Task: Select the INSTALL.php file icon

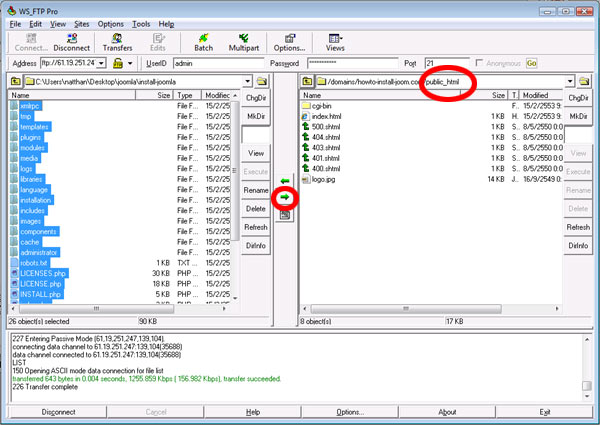Action: (x=15, y=294)
